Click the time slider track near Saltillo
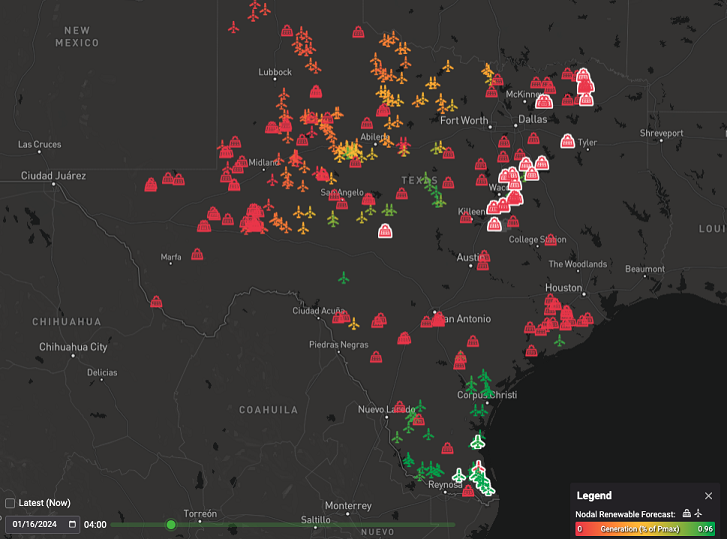Screen dimensions: 727x539 click(x=315, y=524)
